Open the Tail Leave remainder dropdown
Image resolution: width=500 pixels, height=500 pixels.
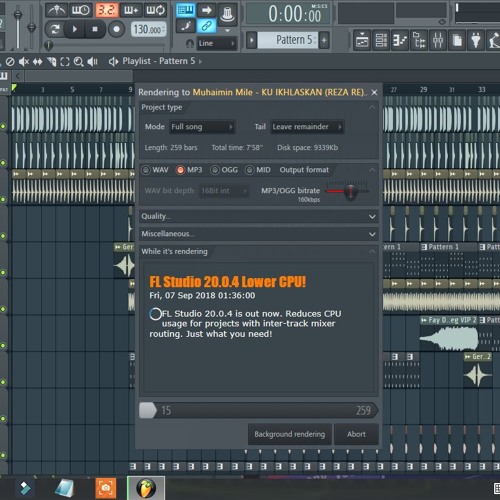tap(307, 127)
